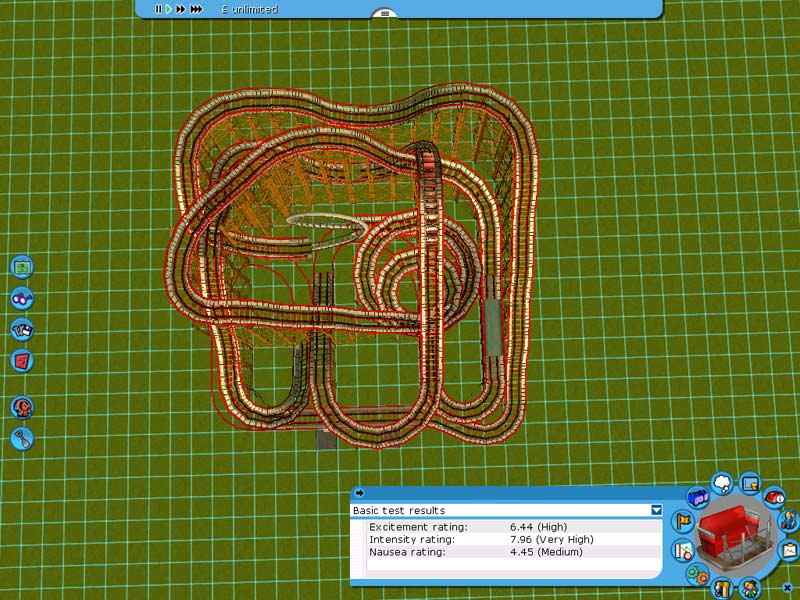
Task: Close the ride info panel
Action: point(787,588)
